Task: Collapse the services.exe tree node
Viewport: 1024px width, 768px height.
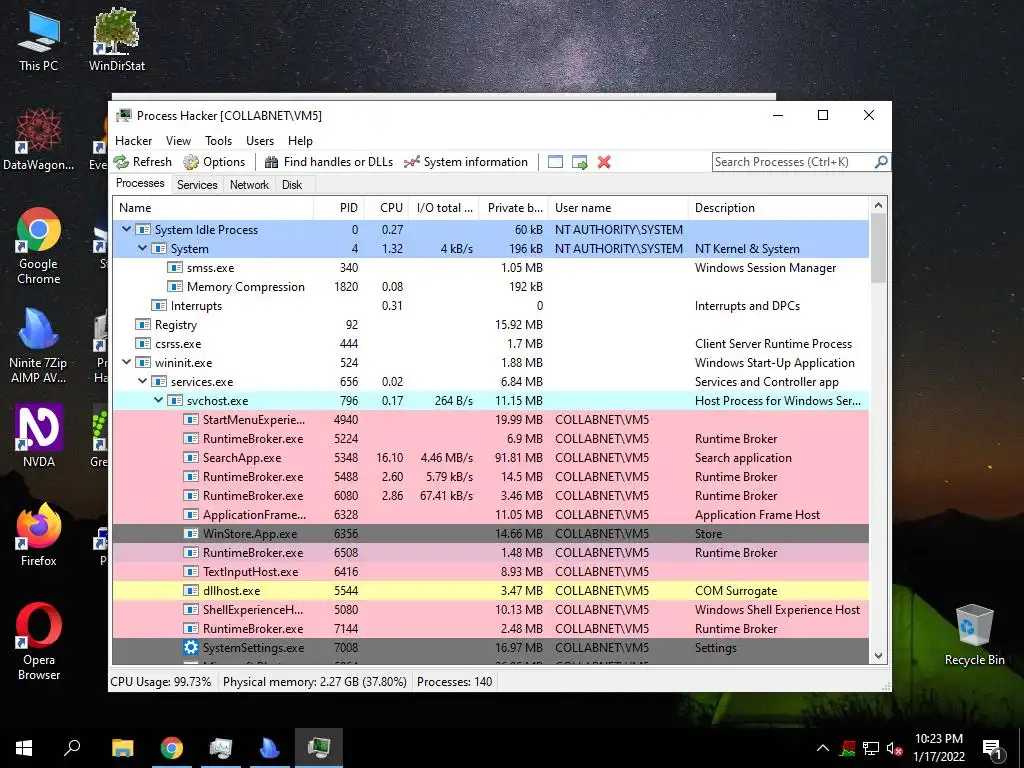Action: (x=142, y=381)
